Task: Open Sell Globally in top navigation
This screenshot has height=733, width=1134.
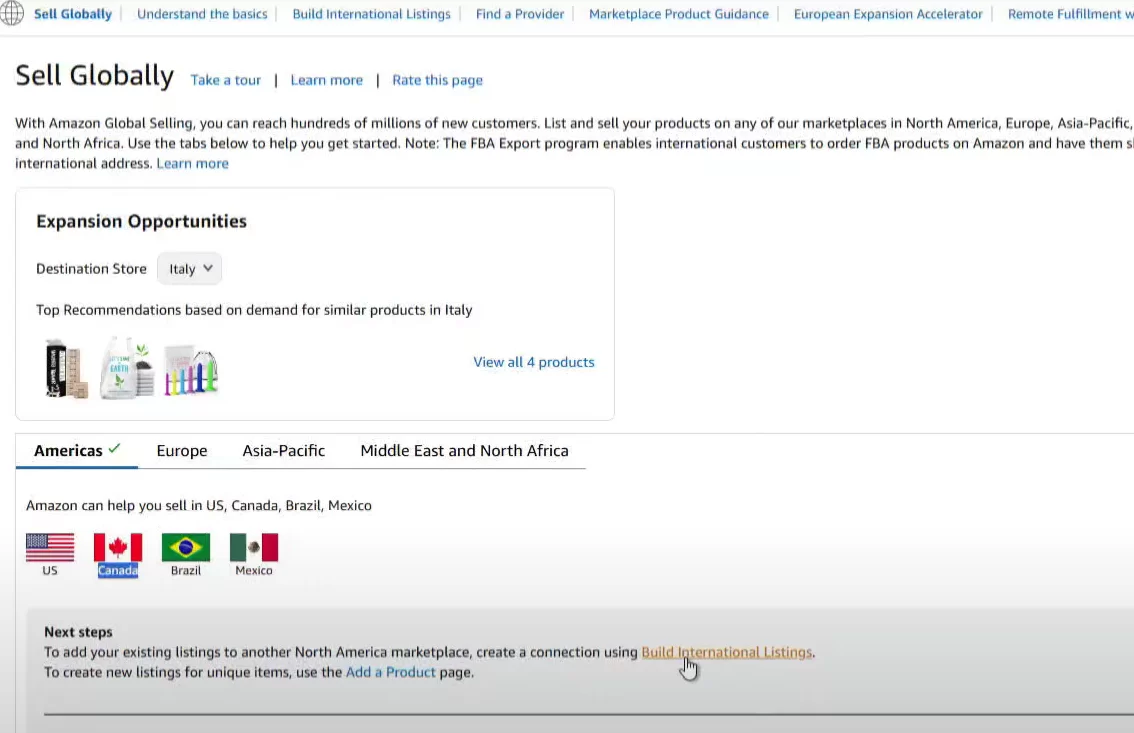Action: point(73,14)
